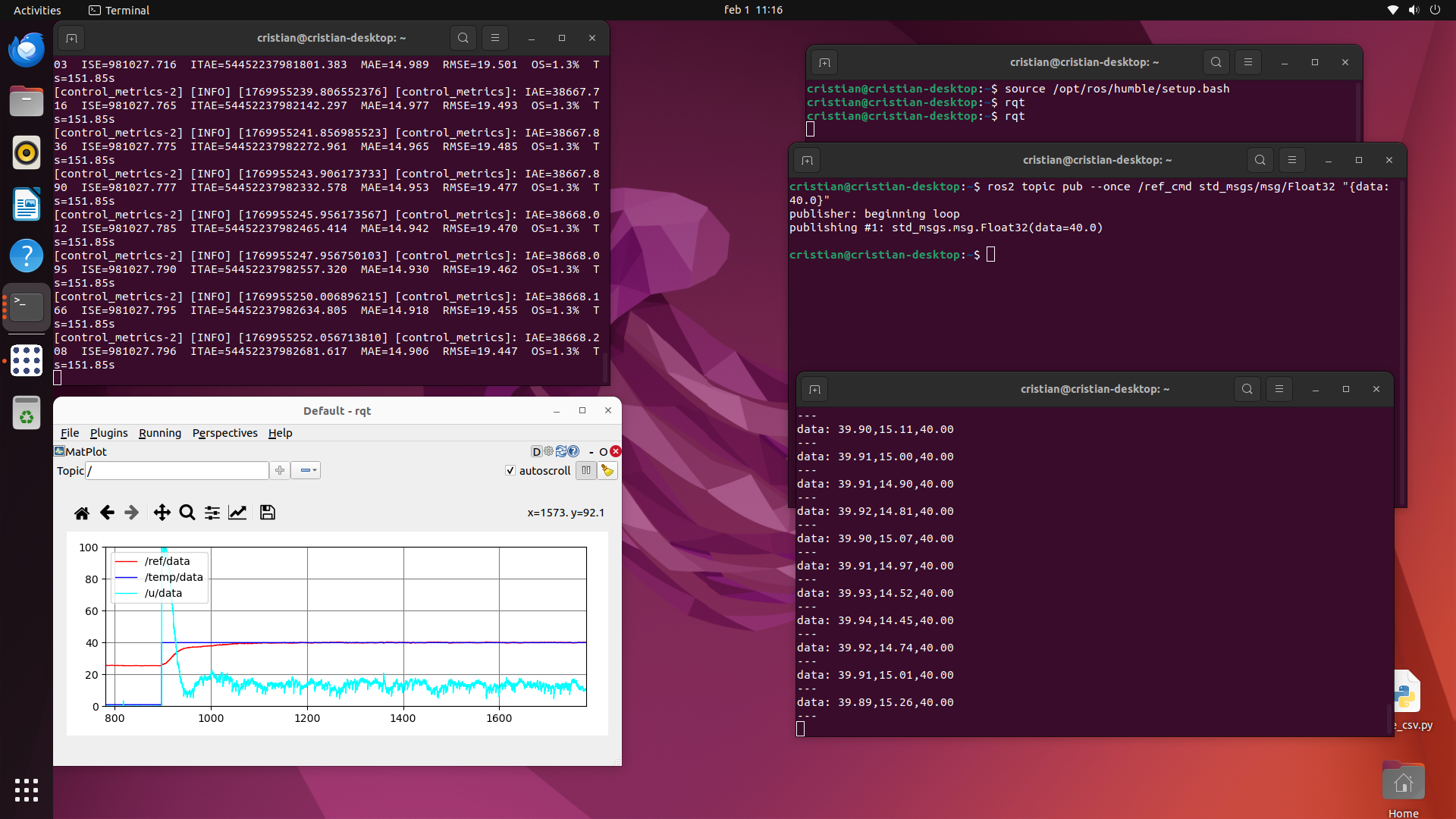Reset plot to home view

click(x=82, y=513)
